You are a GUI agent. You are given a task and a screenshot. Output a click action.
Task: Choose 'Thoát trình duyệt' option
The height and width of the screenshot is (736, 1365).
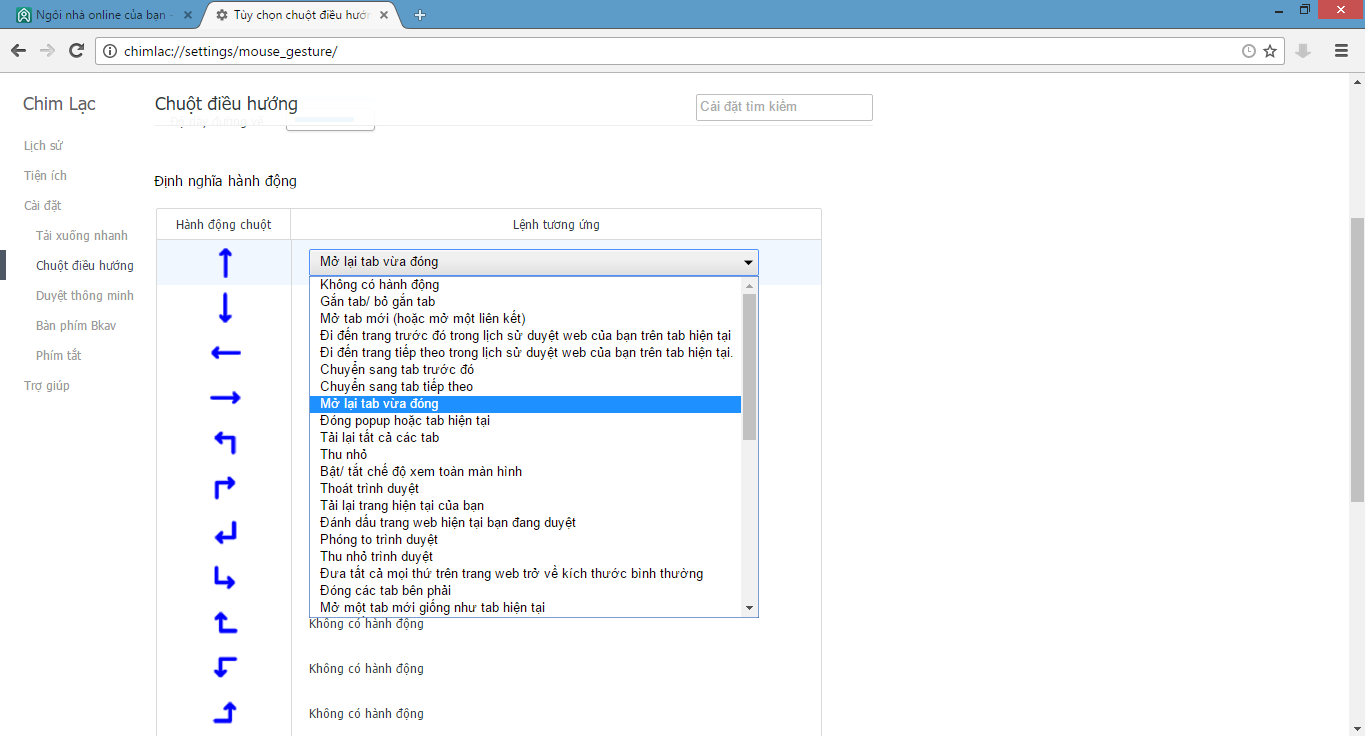(x=525, y=489)
